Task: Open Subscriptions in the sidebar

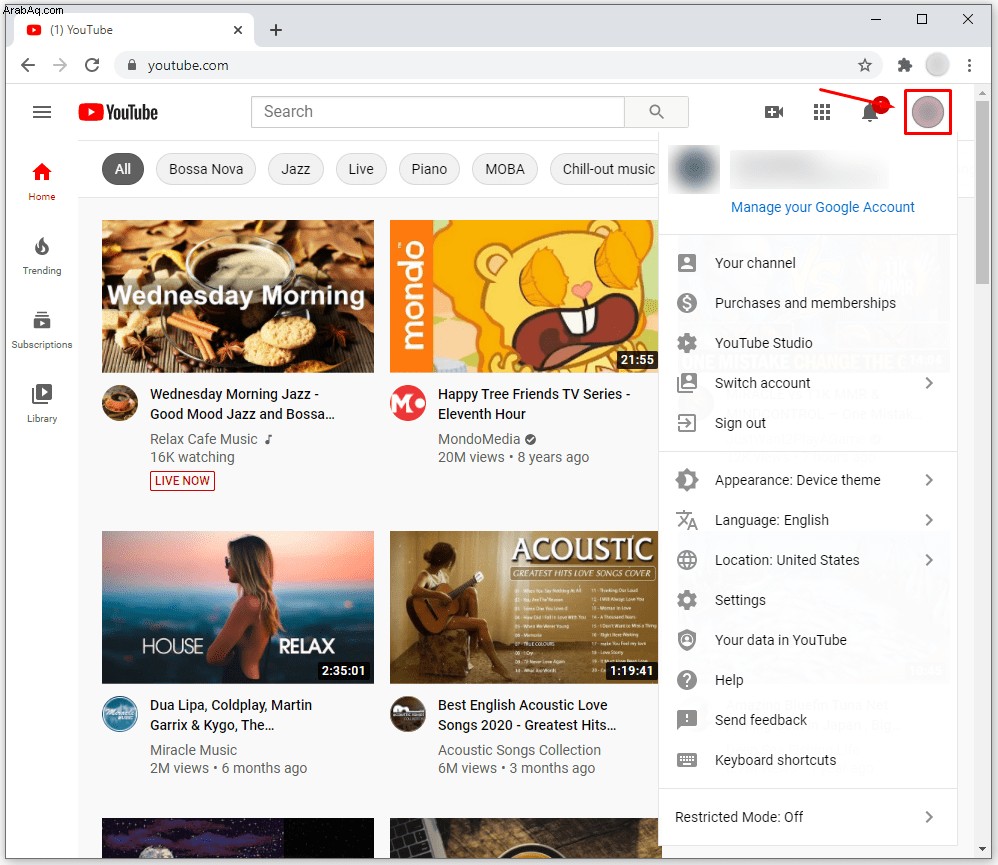Action: click(42, 330)
